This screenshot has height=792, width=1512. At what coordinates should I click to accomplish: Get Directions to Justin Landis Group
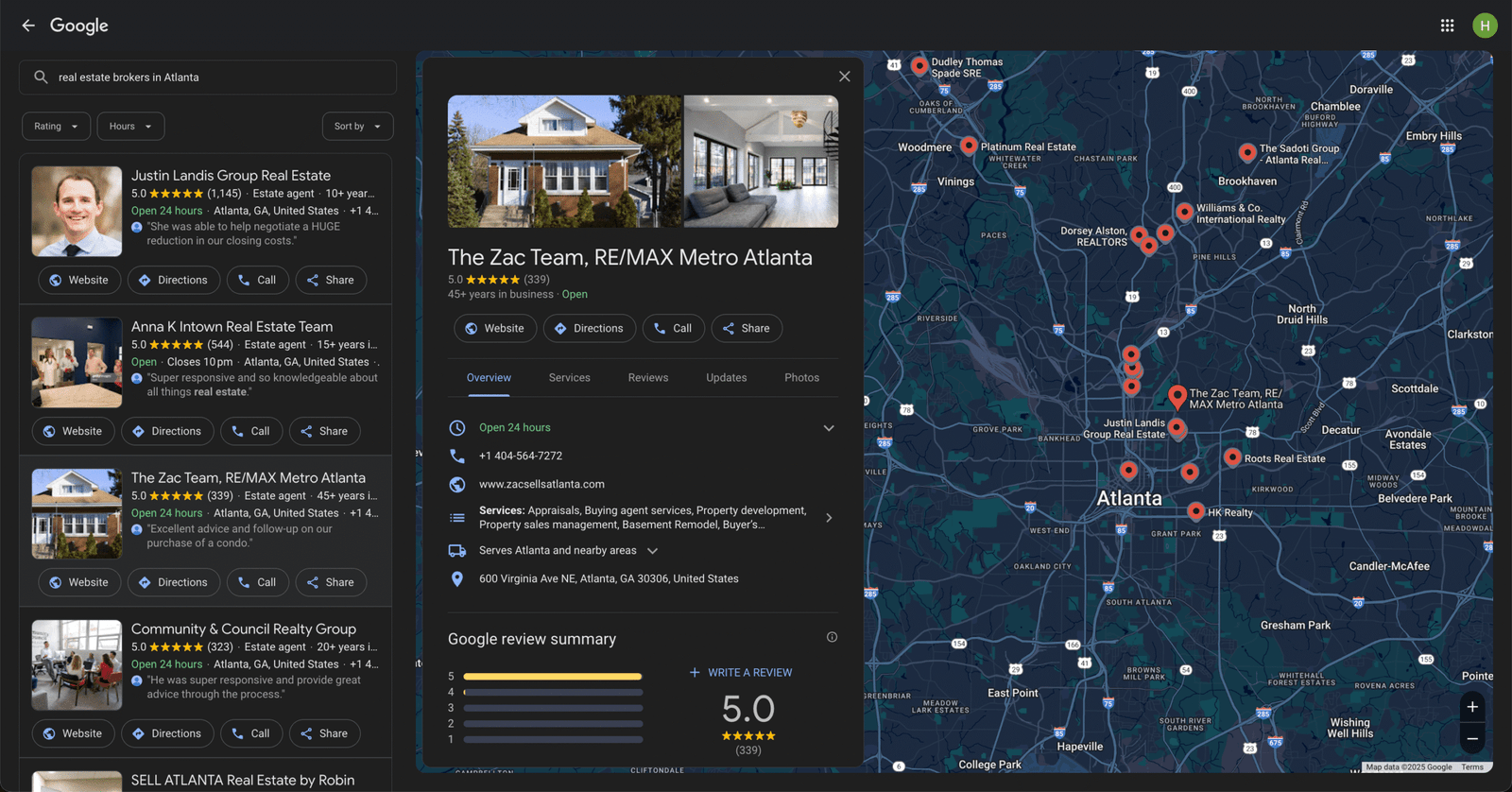point(174,280)
